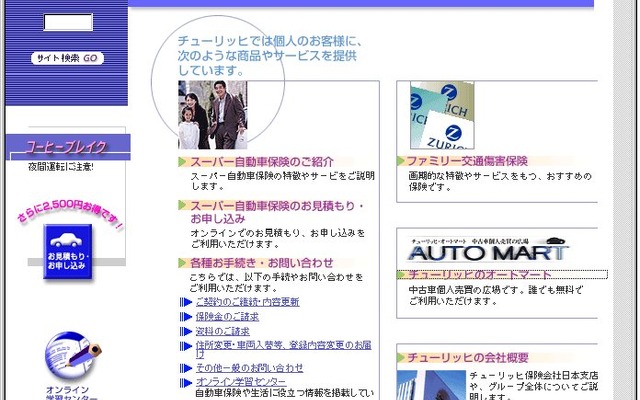This screenshot has width=640, height=400.
Task: Click the オンライン学習センター label under globe
Action: coord(71,394)
